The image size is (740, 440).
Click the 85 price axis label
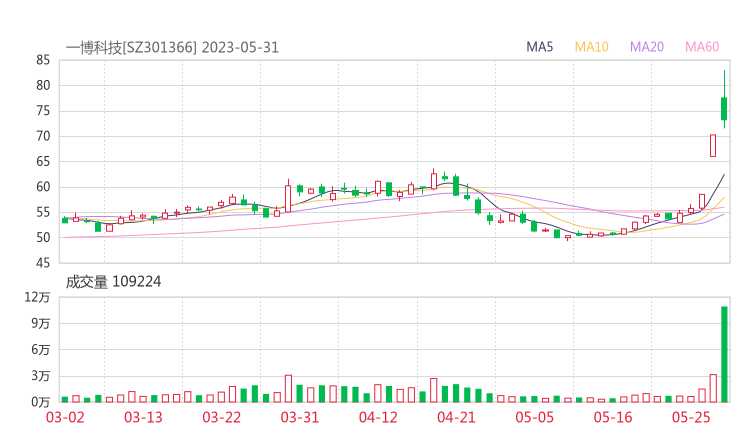43,60
